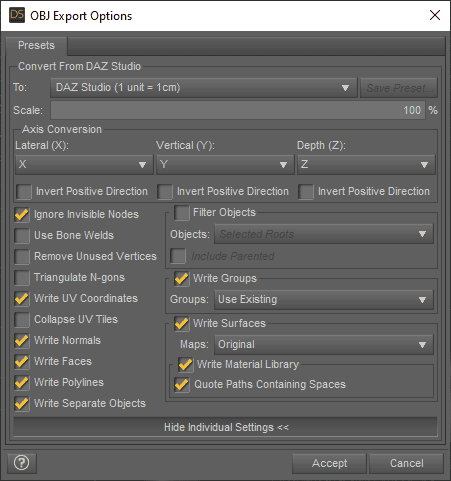Close the OBJ Export Options dialog
The width and height of the screenshot is (451, 481).
(x=435, y=15)
